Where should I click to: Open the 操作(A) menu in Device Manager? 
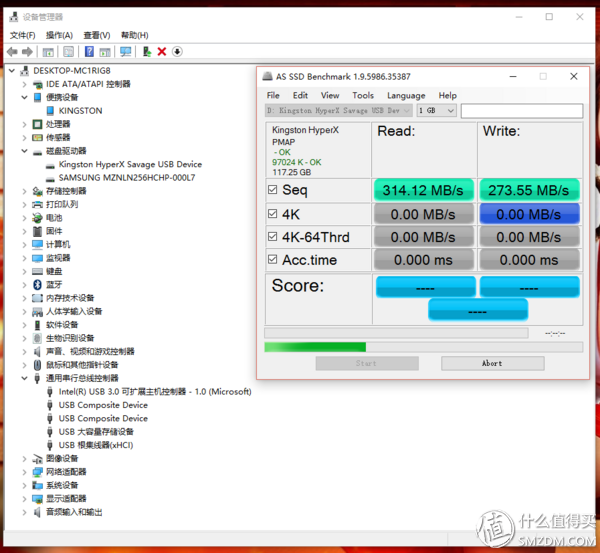59,35
